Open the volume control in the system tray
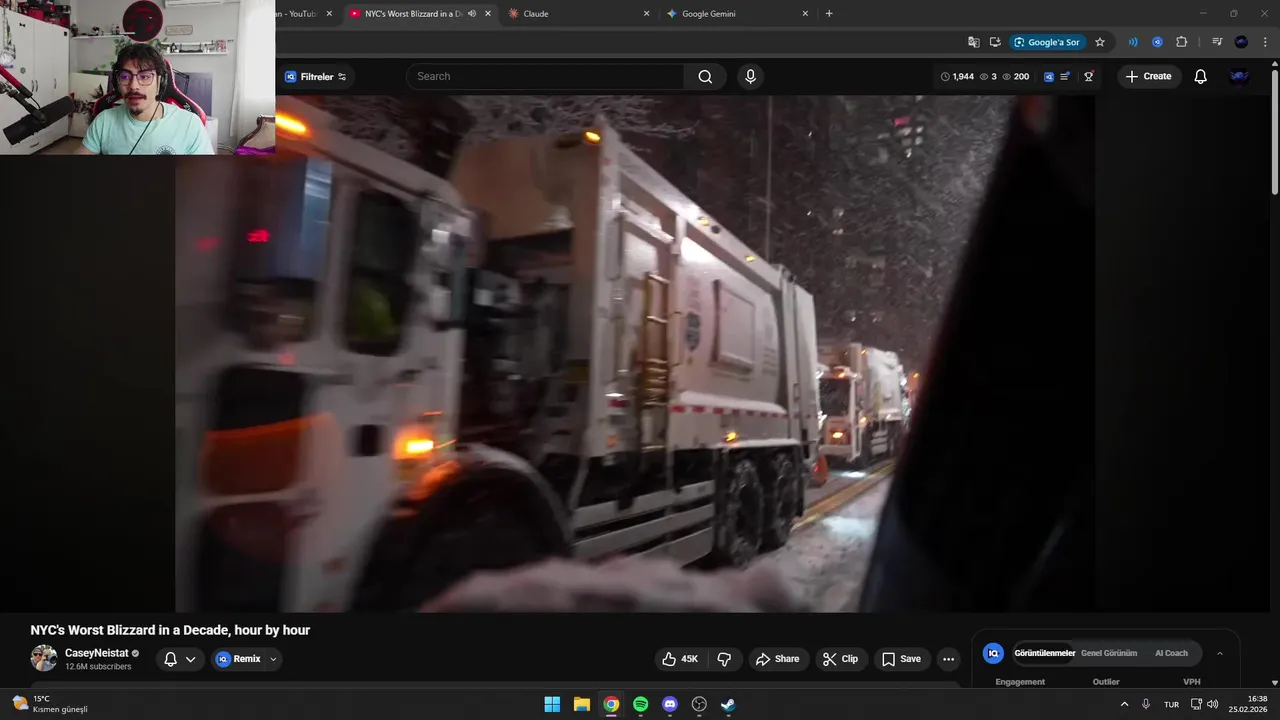1280x720 pixels. tap(1213, 705)
